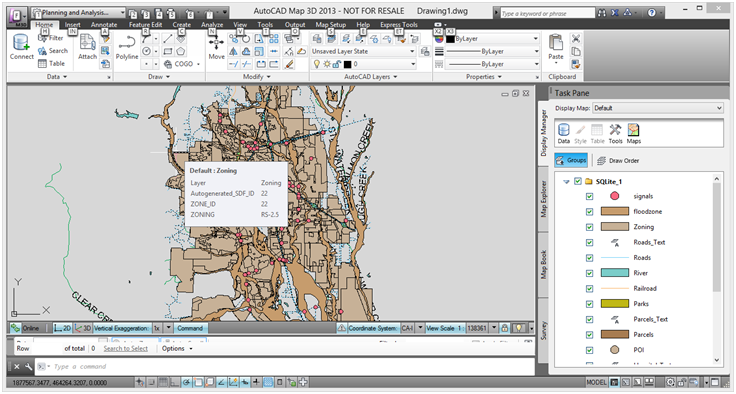Click the keyword search field
Screen dimensions: 736x394
point(547,13)
